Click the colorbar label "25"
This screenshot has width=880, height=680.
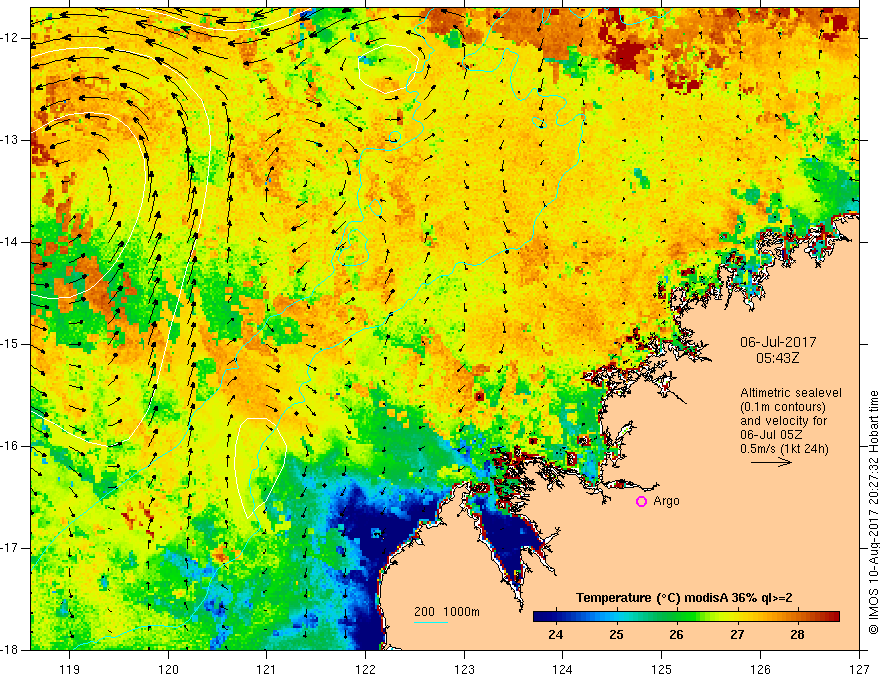[x=616, y=635]
